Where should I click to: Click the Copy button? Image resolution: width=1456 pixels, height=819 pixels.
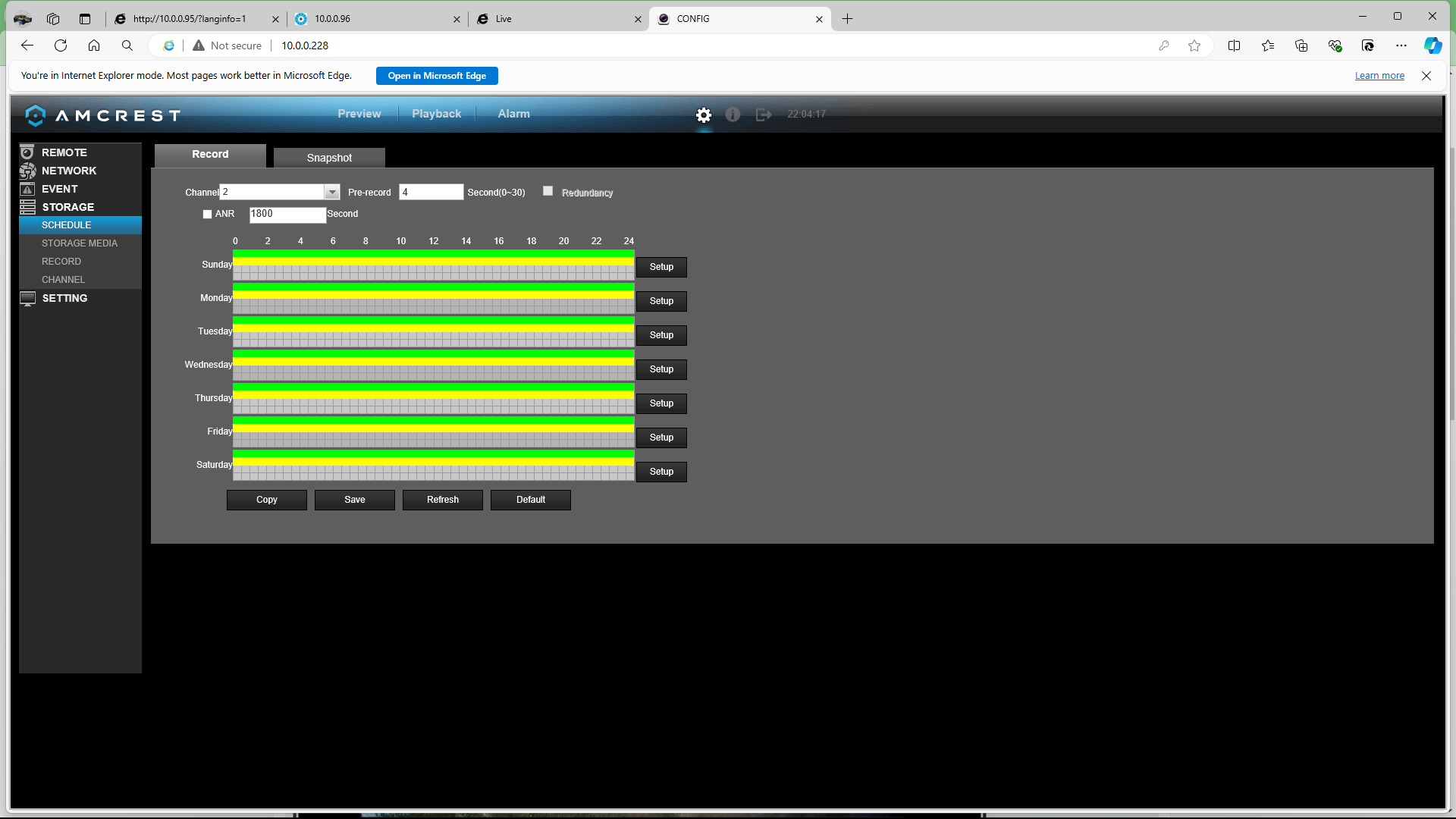click(267, 500)
